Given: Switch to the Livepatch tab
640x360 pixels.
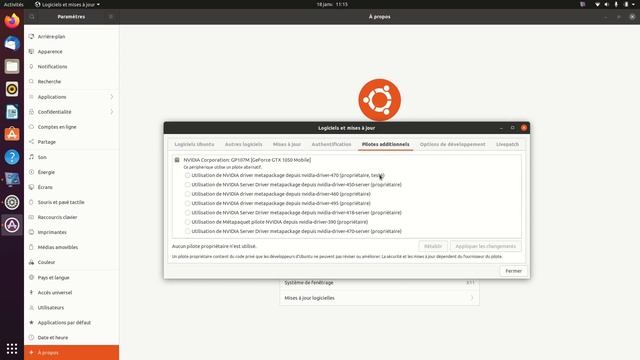Looking at the screenshot, I should [x=507, y=144].
